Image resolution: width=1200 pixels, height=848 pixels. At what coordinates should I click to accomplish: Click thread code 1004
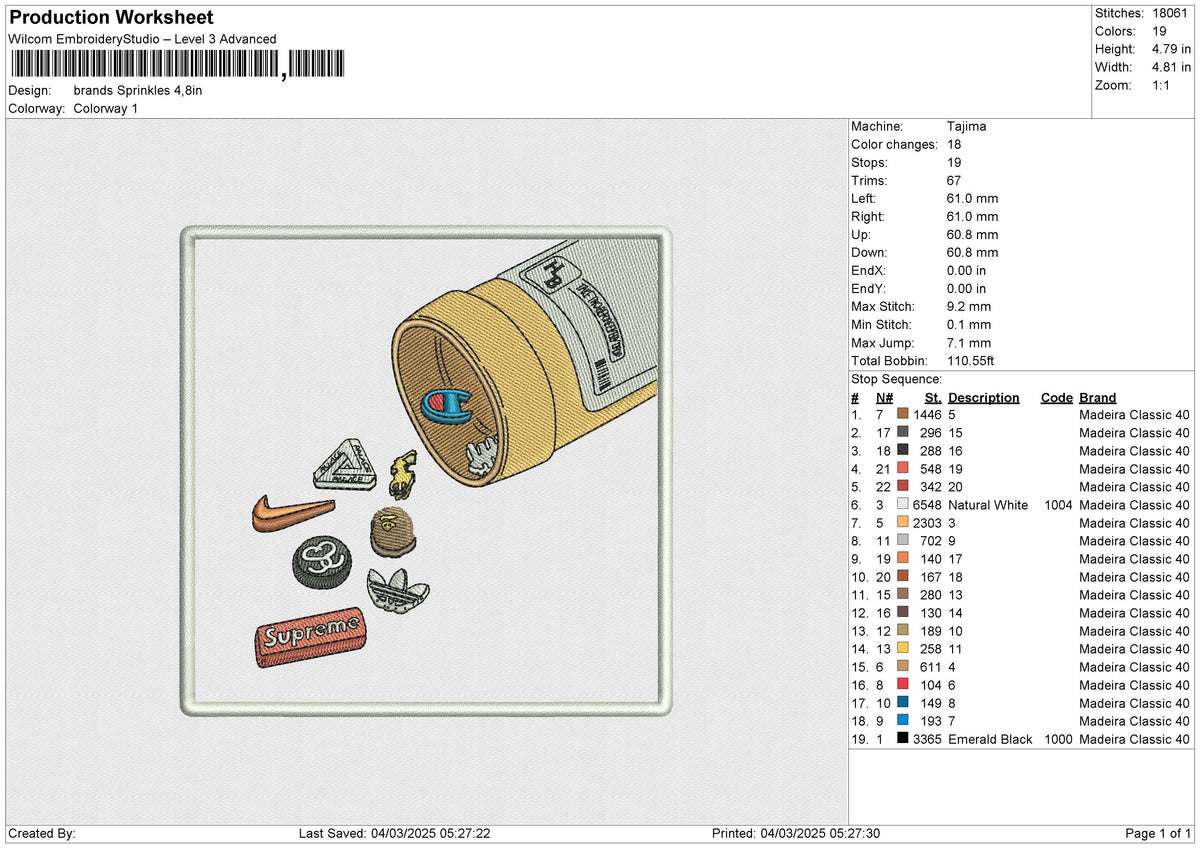click(1057, 505)
